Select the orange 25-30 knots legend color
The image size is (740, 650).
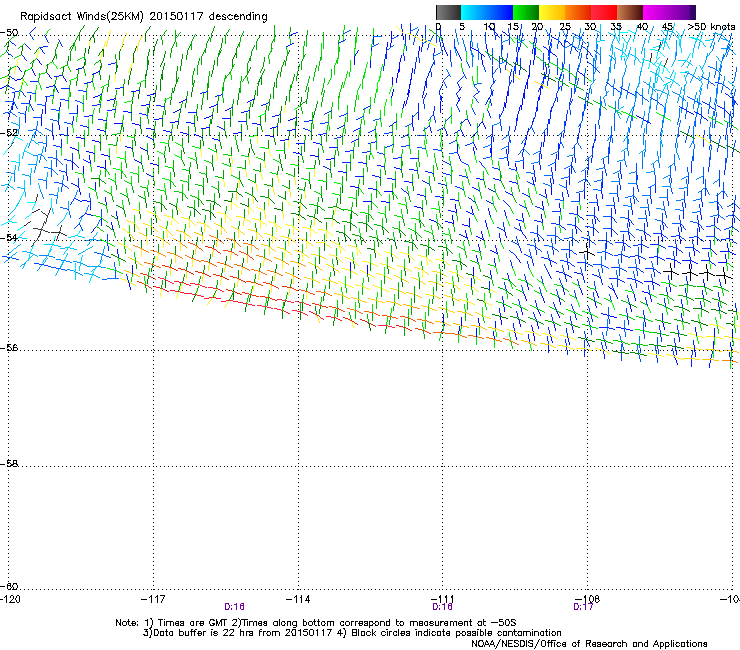tap(578, 12)
